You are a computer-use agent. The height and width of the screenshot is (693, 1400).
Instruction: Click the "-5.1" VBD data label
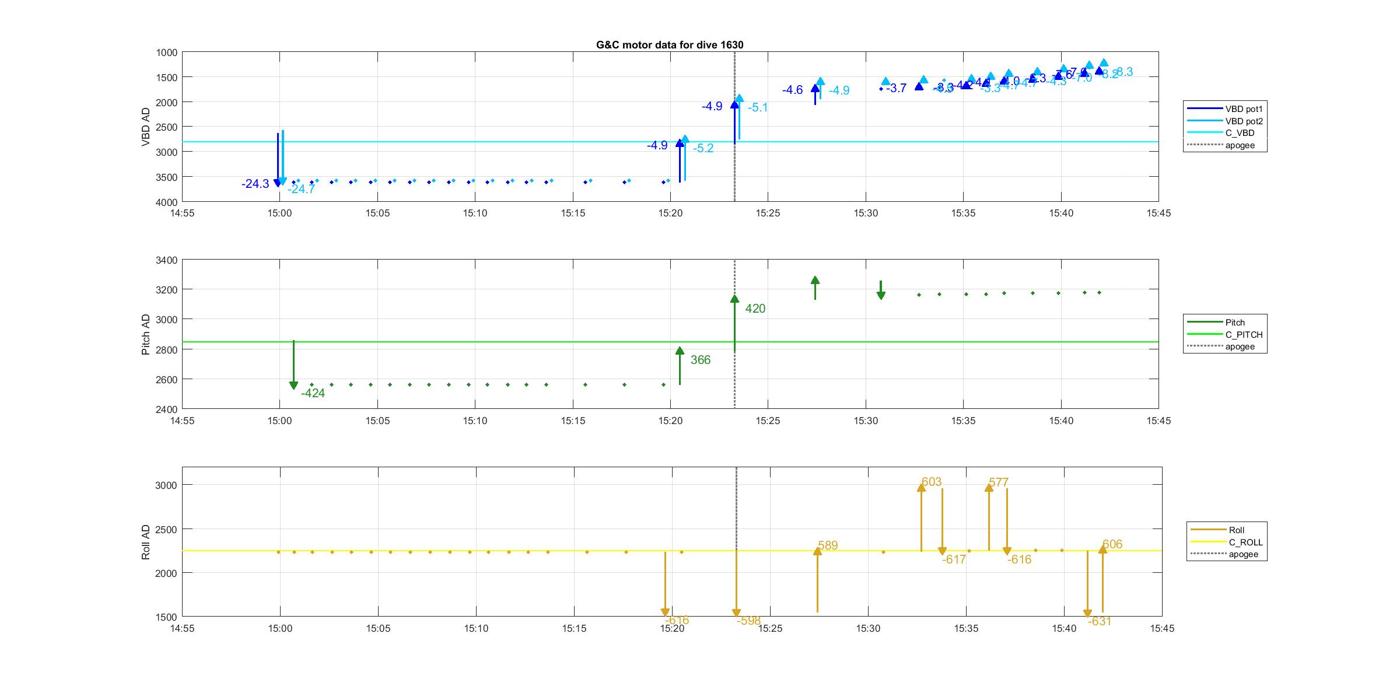758,108
